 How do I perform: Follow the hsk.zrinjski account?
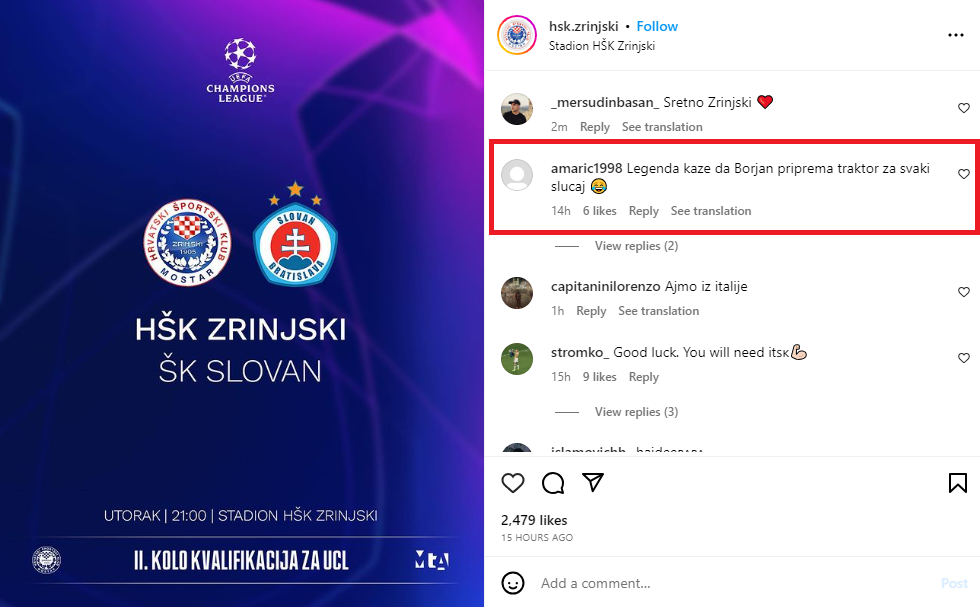657,26
